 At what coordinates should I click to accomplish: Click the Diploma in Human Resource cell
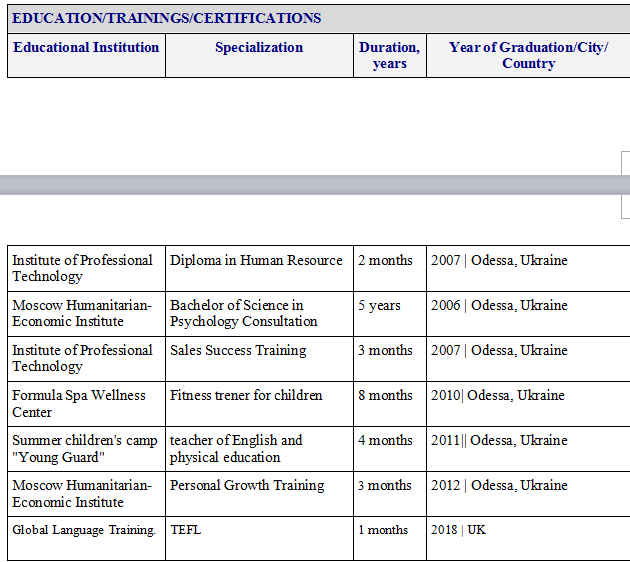256,260
